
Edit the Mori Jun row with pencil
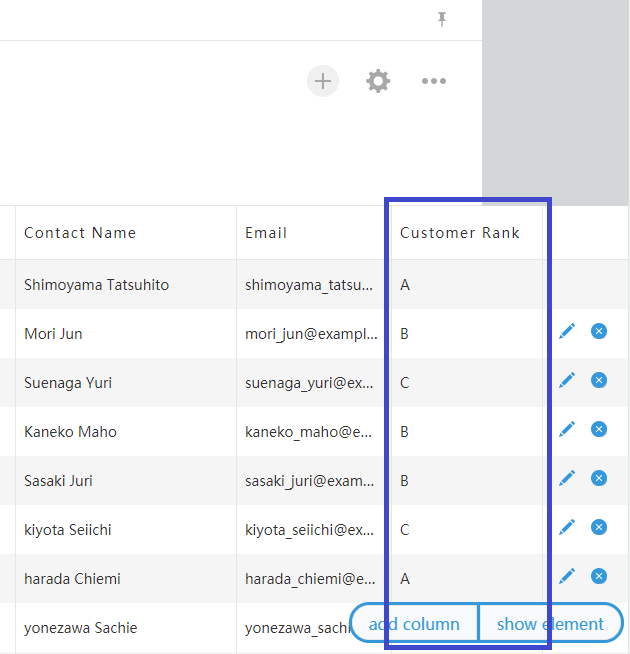coord(567,331)
